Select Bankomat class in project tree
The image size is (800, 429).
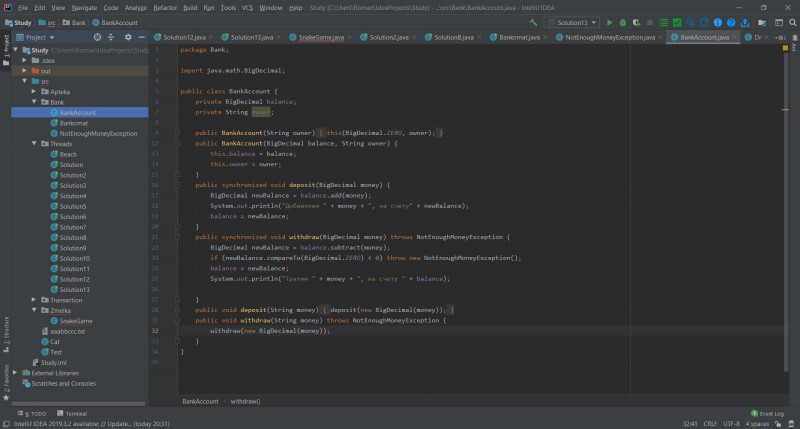click(73, 123)
